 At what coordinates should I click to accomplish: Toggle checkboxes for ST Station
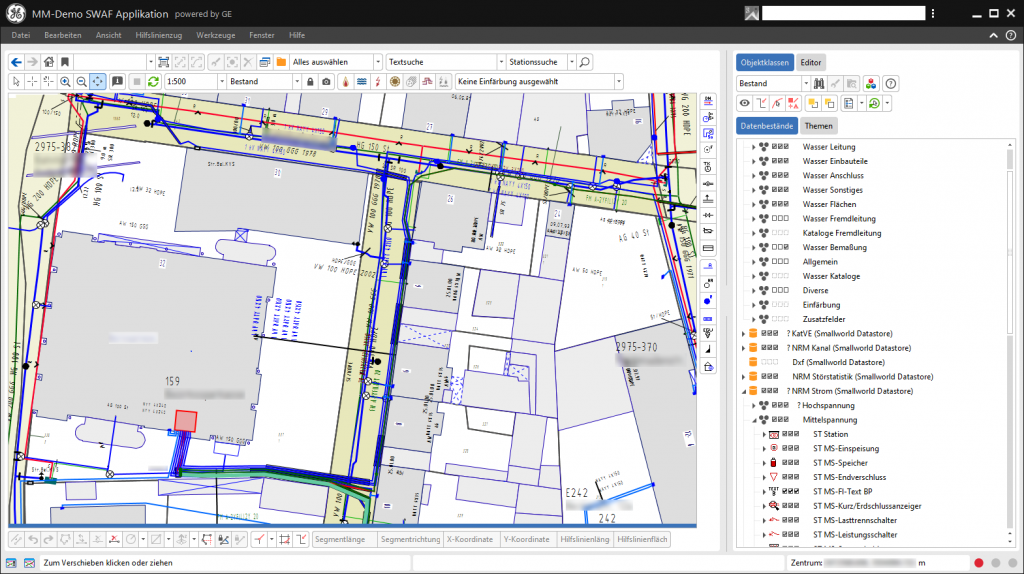[790, 434]
